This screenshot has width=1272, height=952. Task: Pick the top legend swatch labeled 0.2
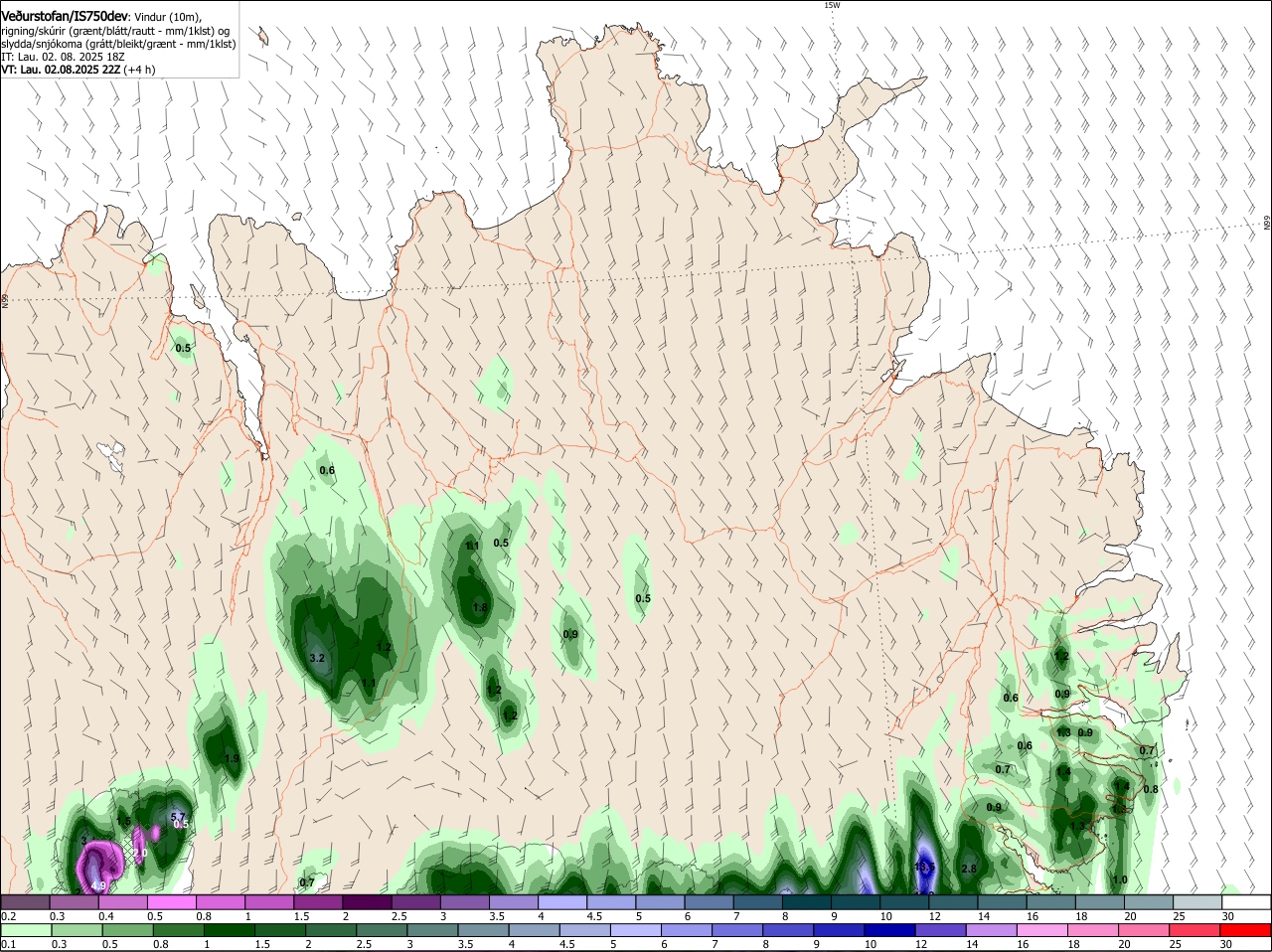pyautogui.click(x=25, y=902)
